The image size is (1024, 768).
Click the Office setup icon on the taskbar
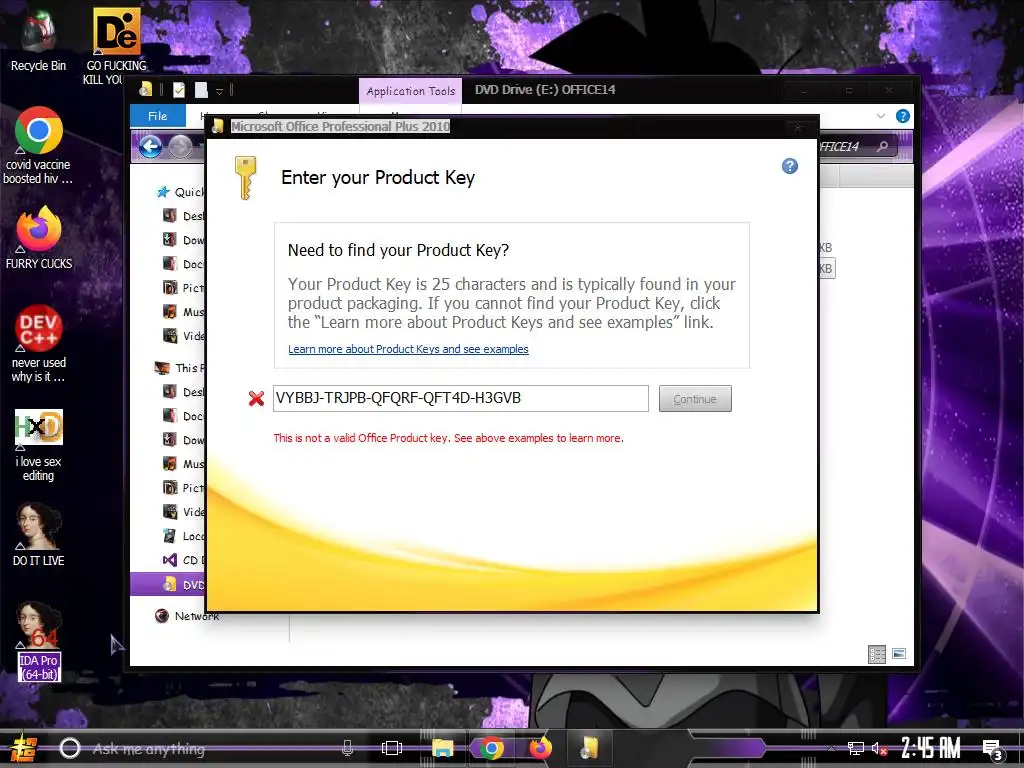[590, 748]
